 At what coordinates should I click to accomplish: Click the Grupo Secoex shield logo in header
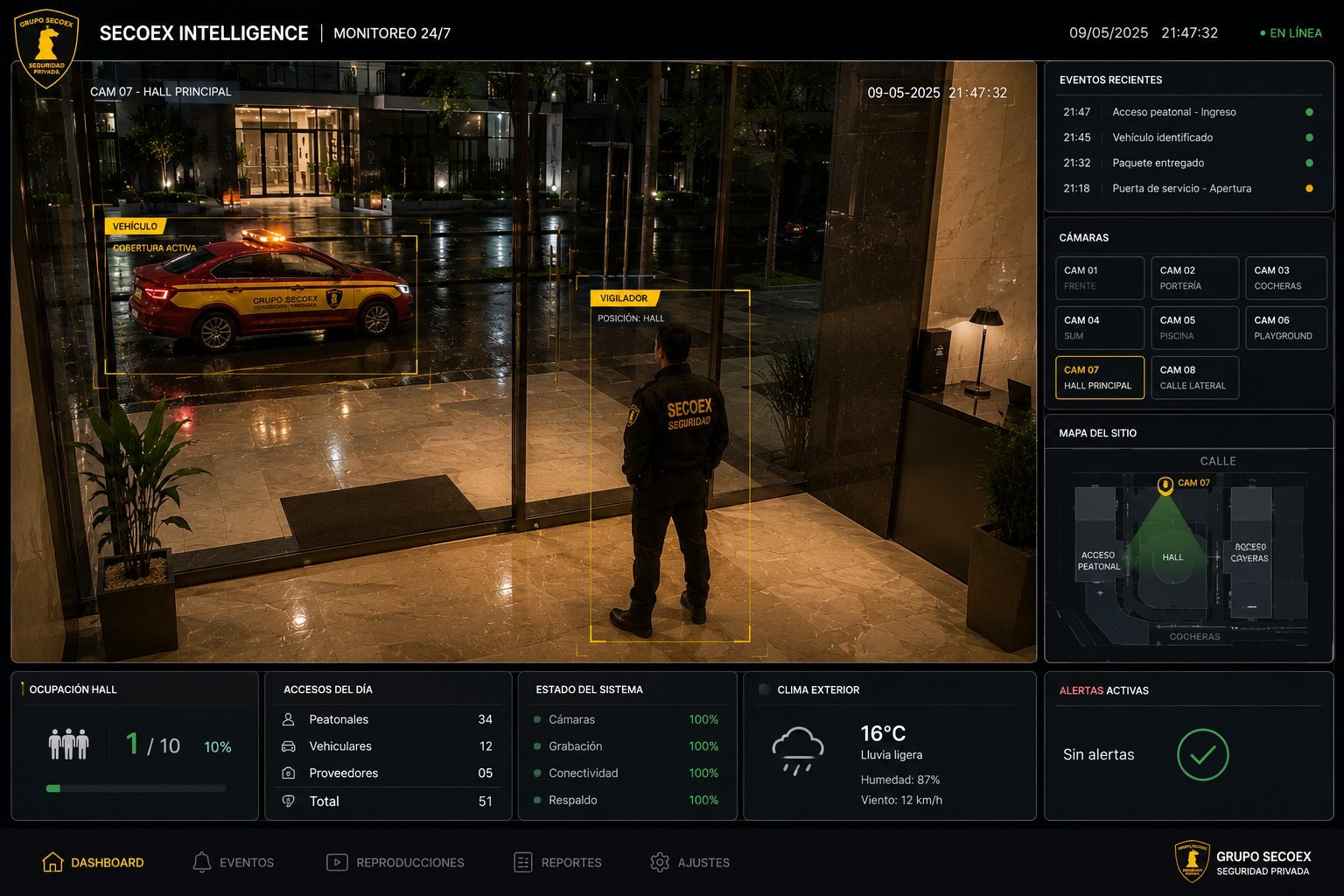tap(46, 48)
